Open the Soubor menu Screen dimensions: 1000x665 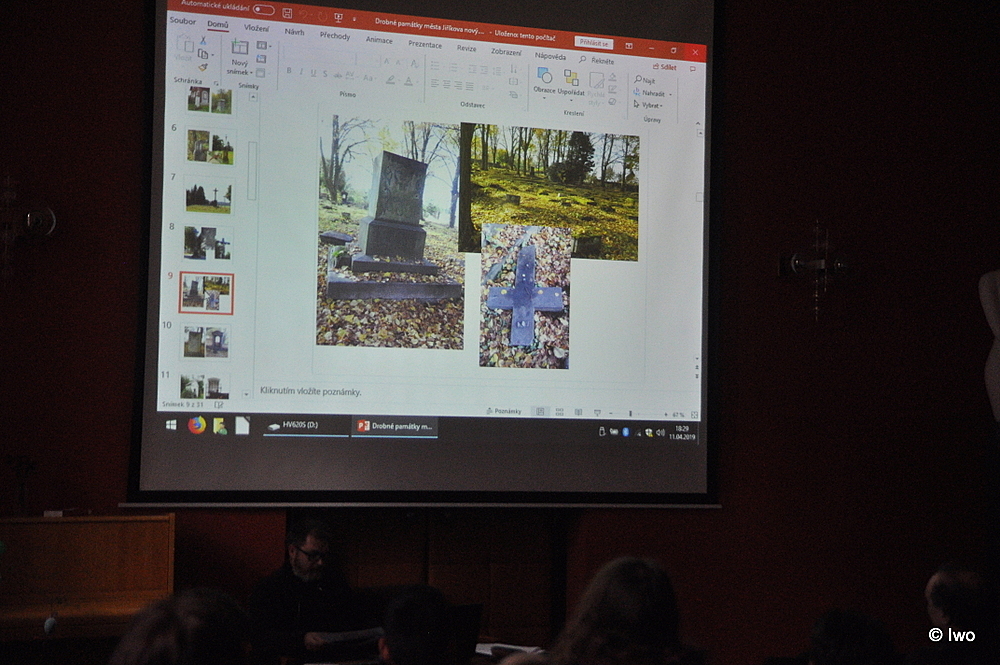coord(182,21)
